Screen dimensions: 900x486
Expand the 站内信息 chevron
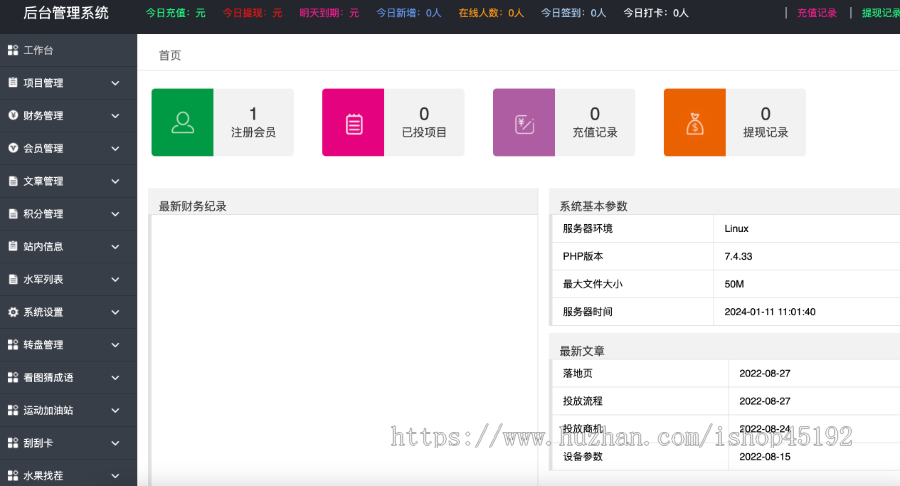click(115, 247)
